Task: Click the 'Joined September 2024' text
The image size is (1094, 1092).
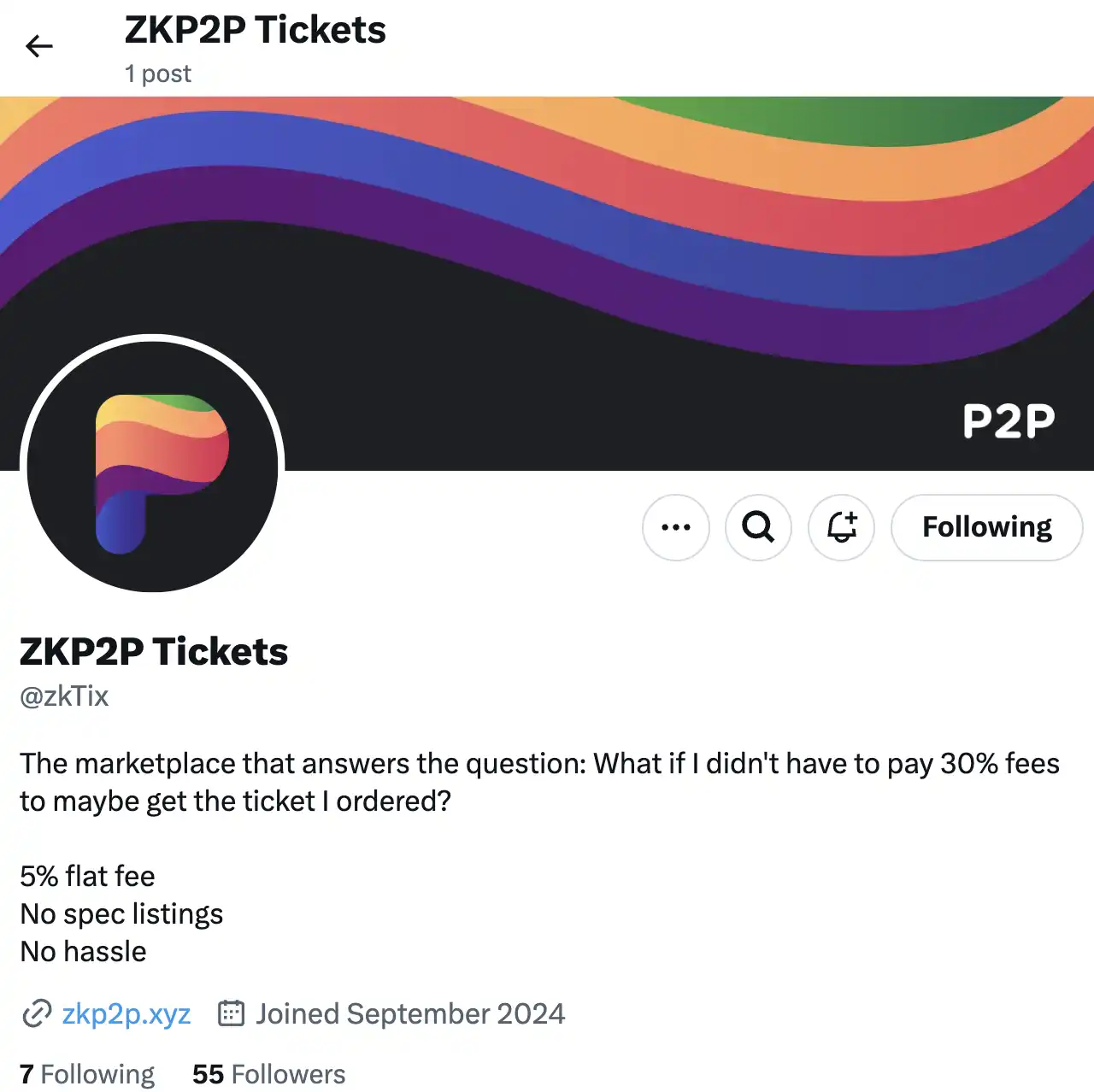Action: [x=410, y=1013]
